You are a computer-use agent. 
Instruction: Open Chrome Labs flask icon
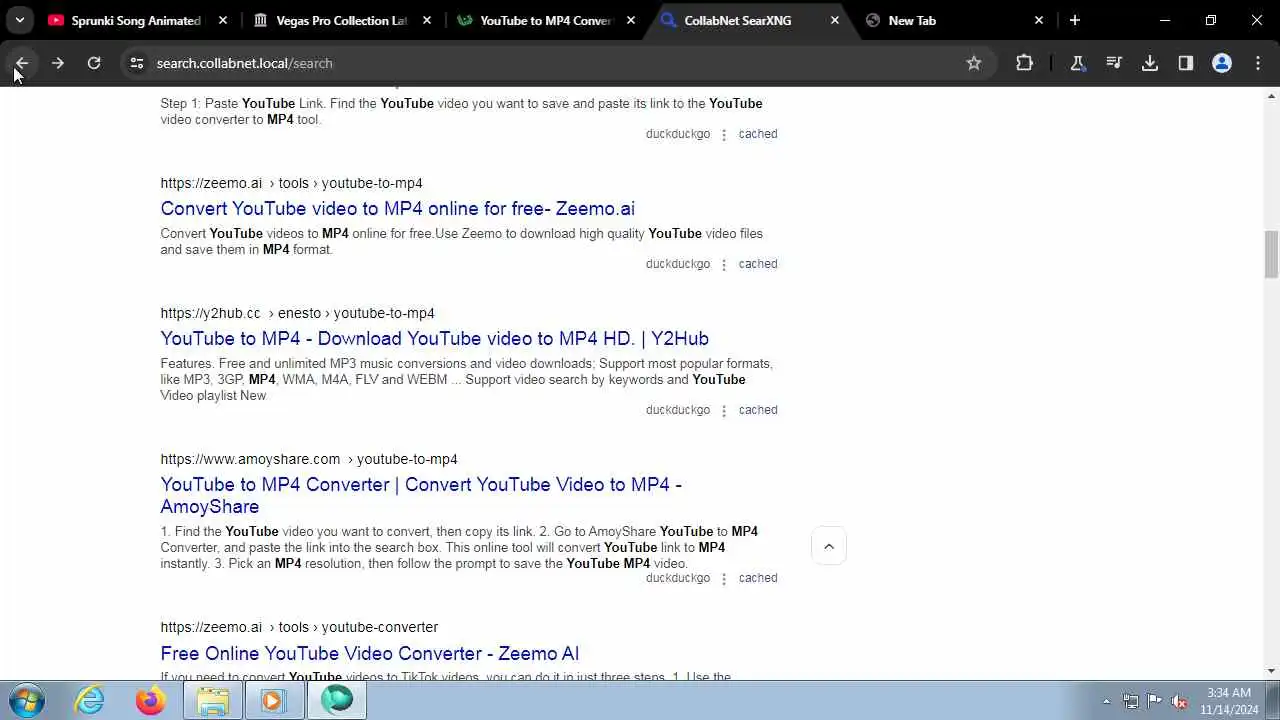[x=1078, y=63]
